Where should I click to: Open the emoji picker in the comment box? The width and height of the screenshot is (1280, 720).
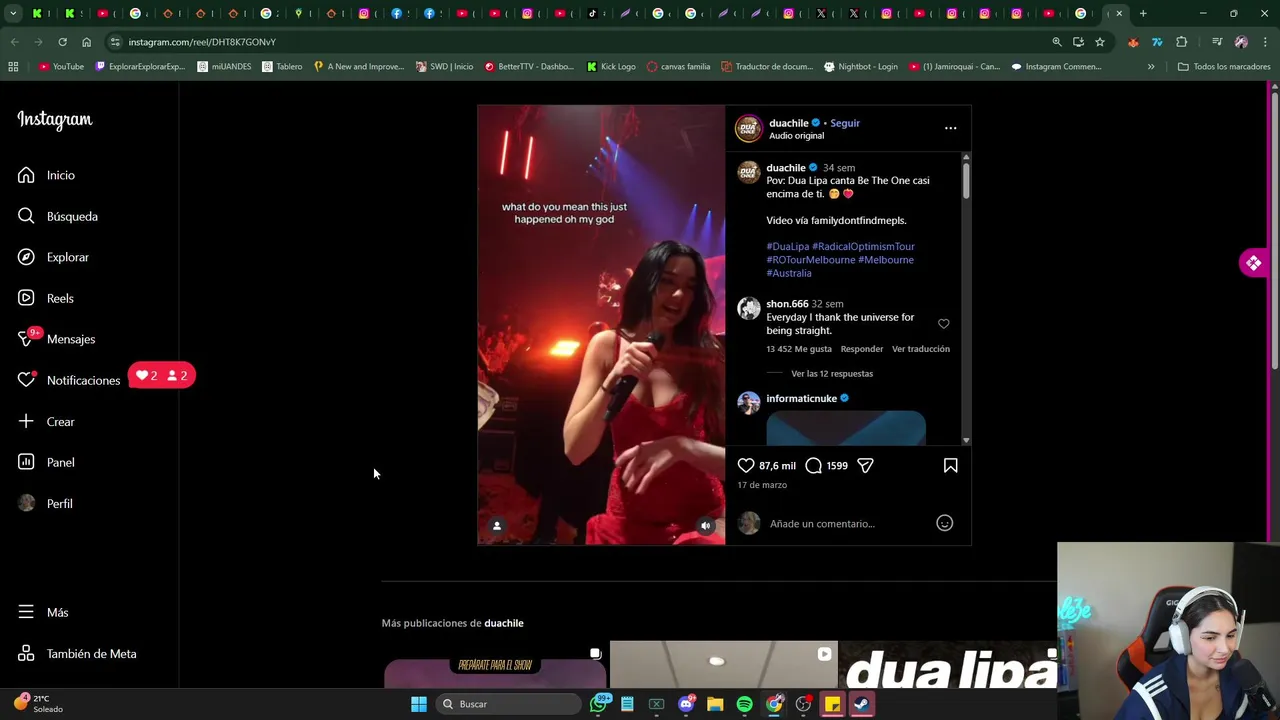click(x=944, y=523)
